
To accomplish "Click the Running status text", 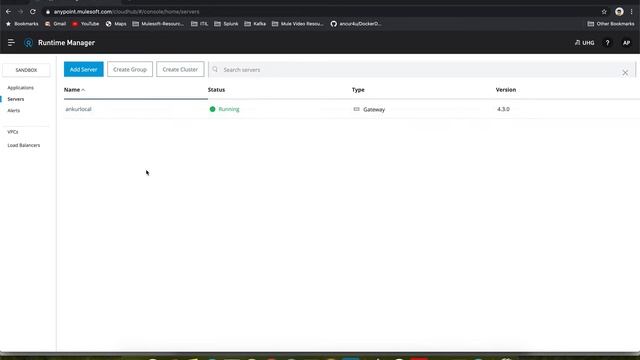I will point(229,109).
